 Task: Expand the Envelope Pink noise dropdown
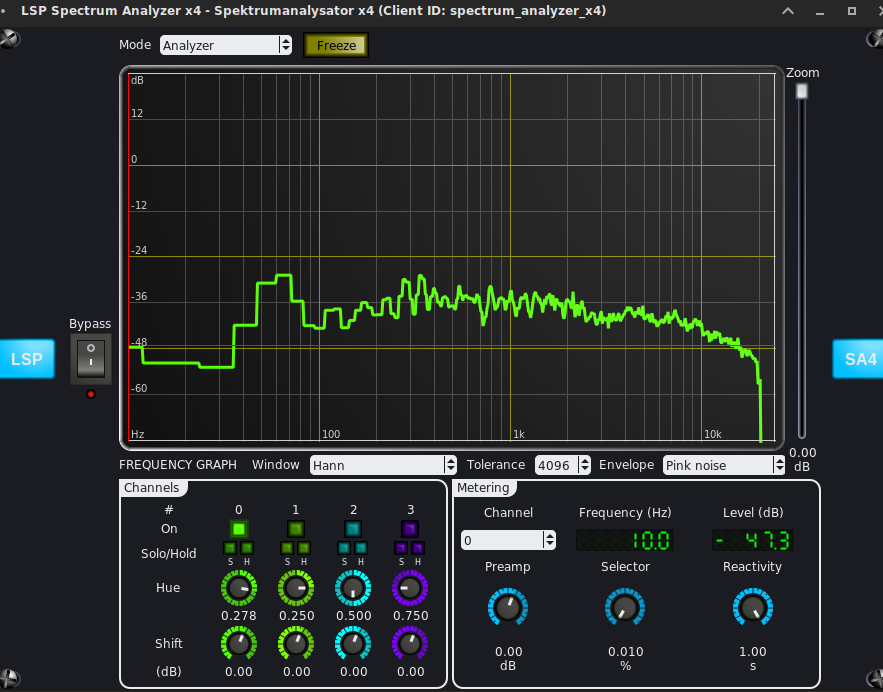(724, 465)
